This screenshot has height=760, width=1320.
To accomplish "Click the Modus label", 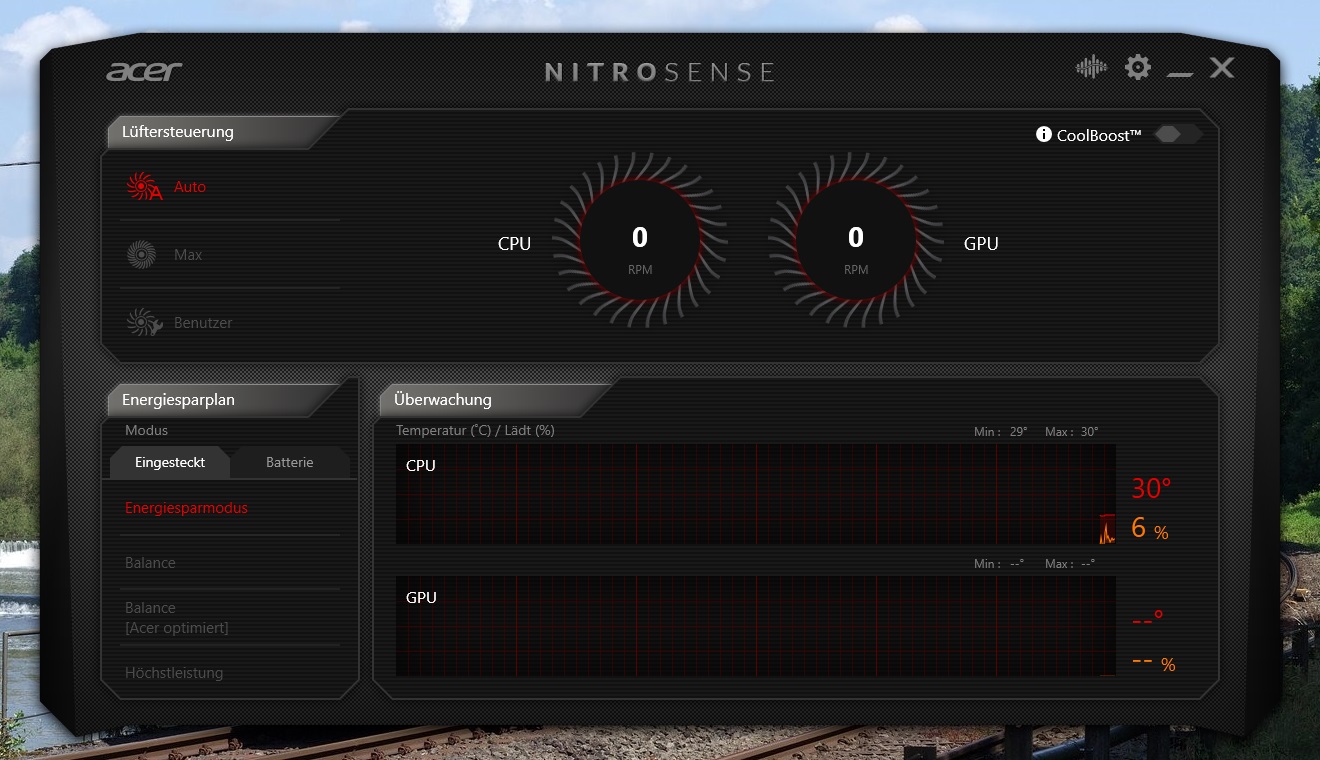I will 146,430.
